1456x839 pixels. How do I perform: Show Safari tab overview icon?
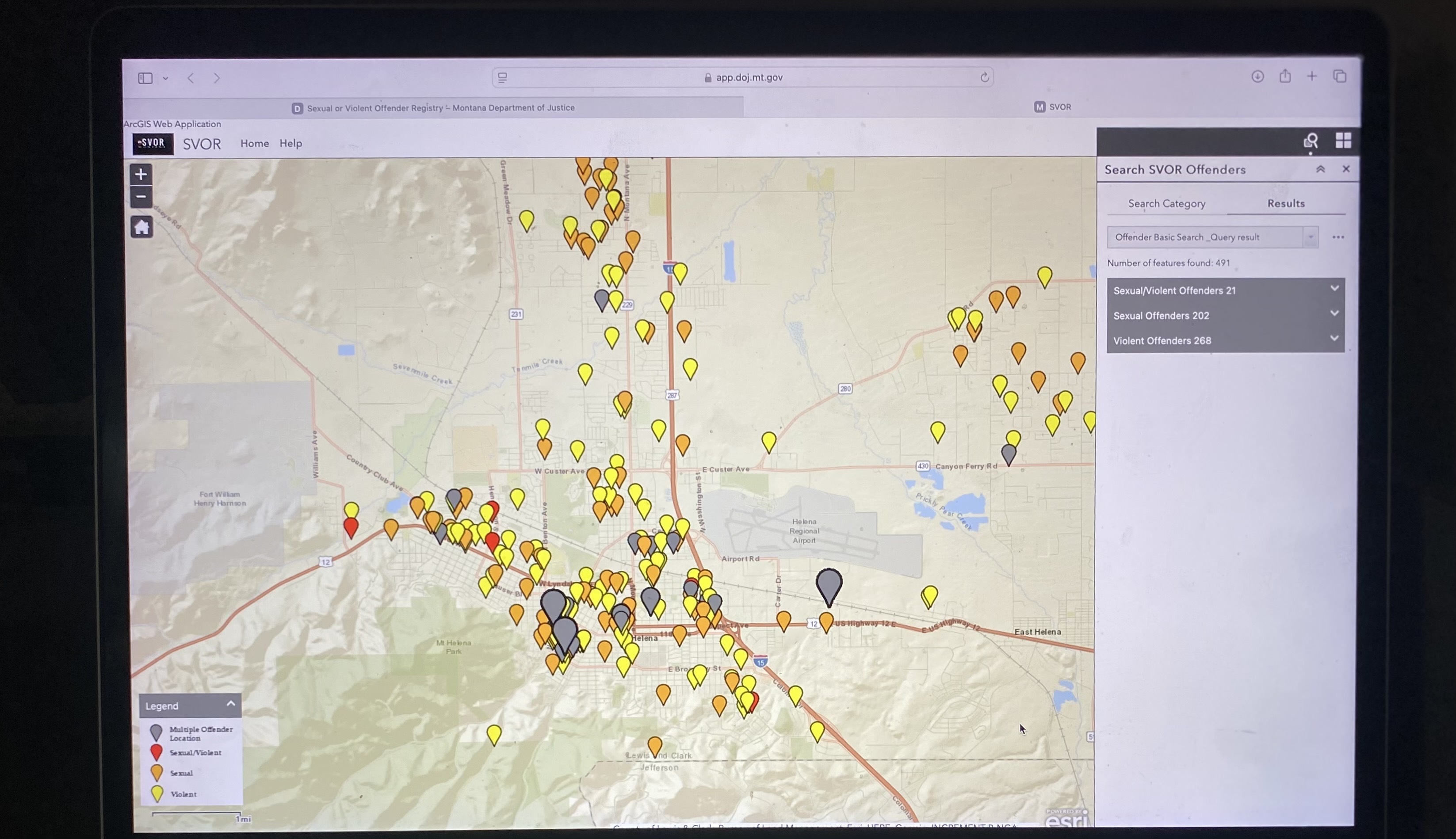(x=1340, y=76)
